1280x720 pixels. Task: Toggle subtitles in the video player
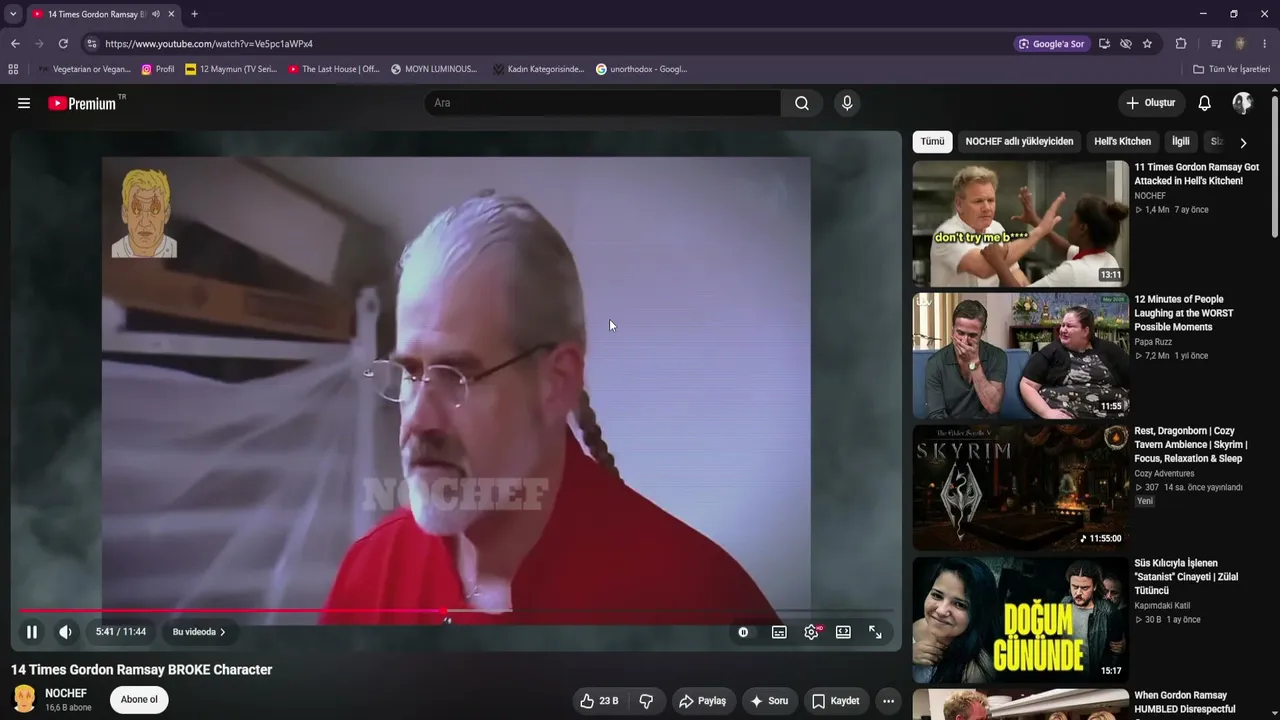tap(779, 632)
